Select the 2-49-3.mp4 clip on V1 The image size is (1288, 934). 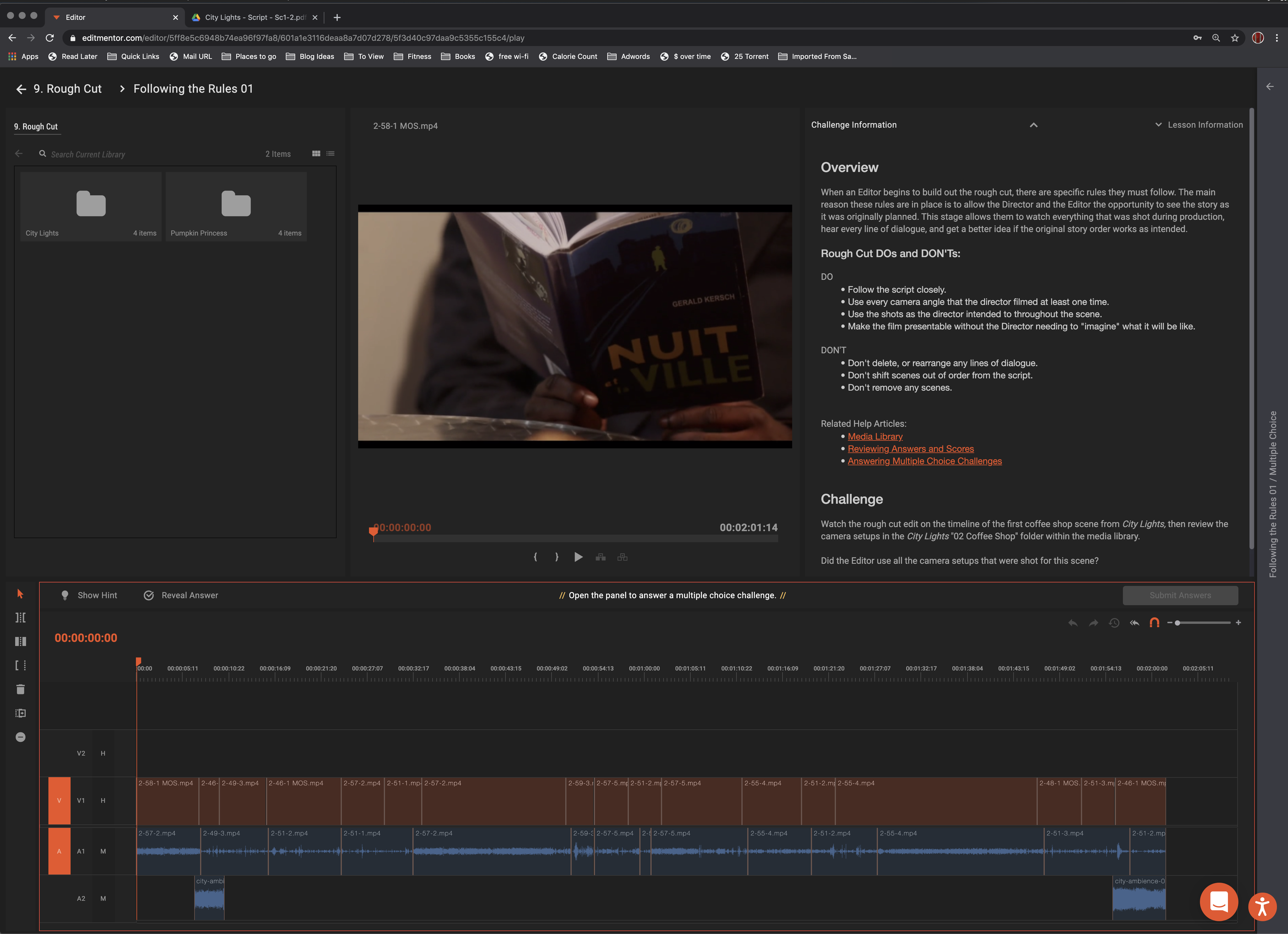242,801
